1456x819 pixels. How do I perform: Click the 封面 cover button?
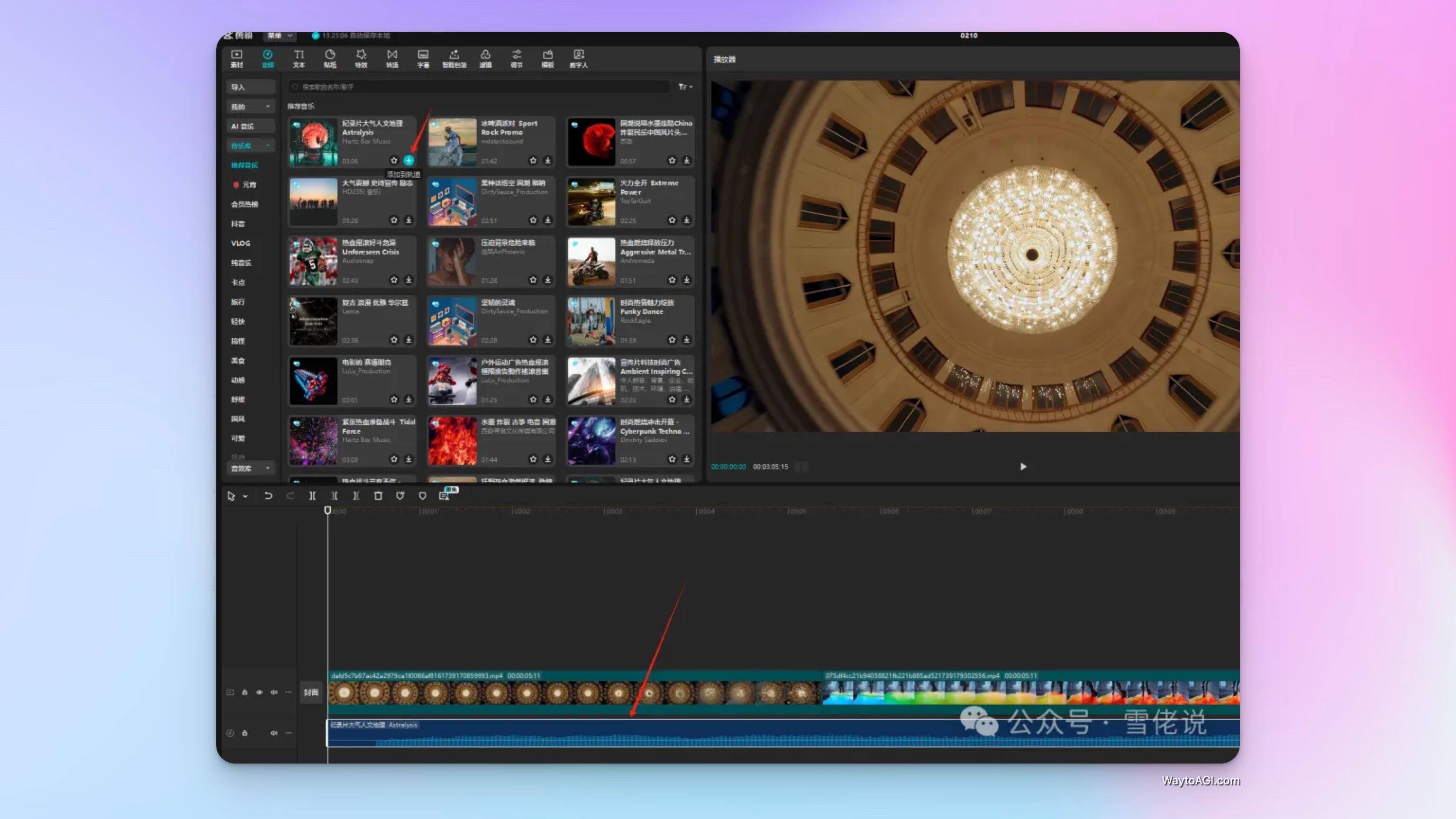tap(311, 692)
